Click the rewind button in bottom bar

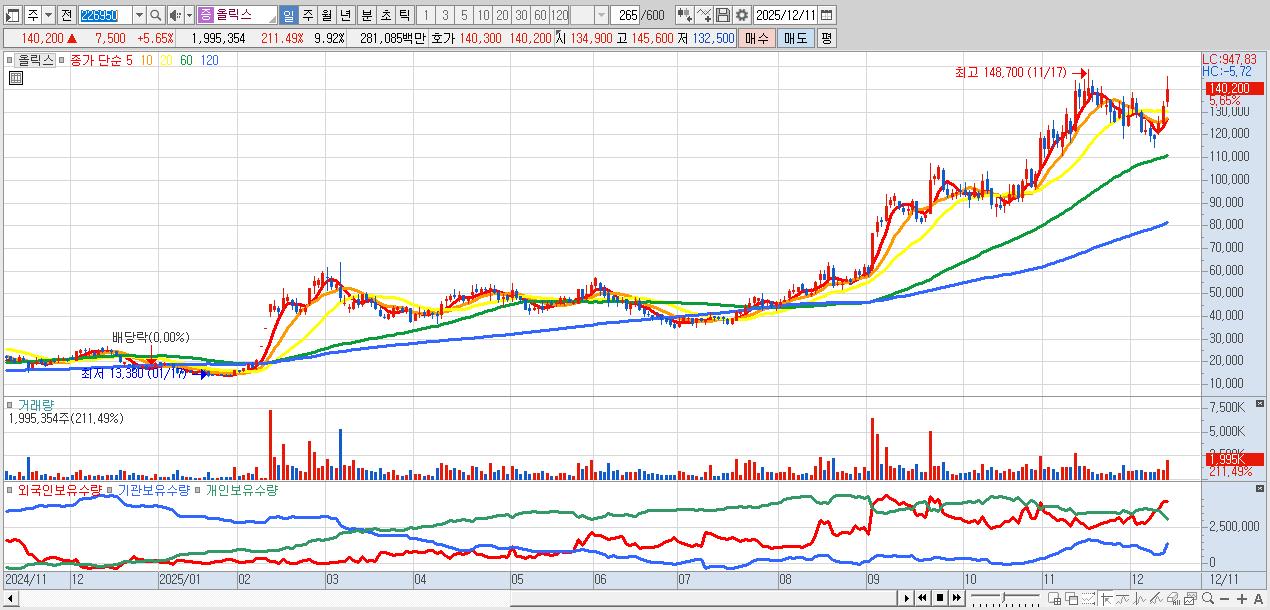[922, 598]
